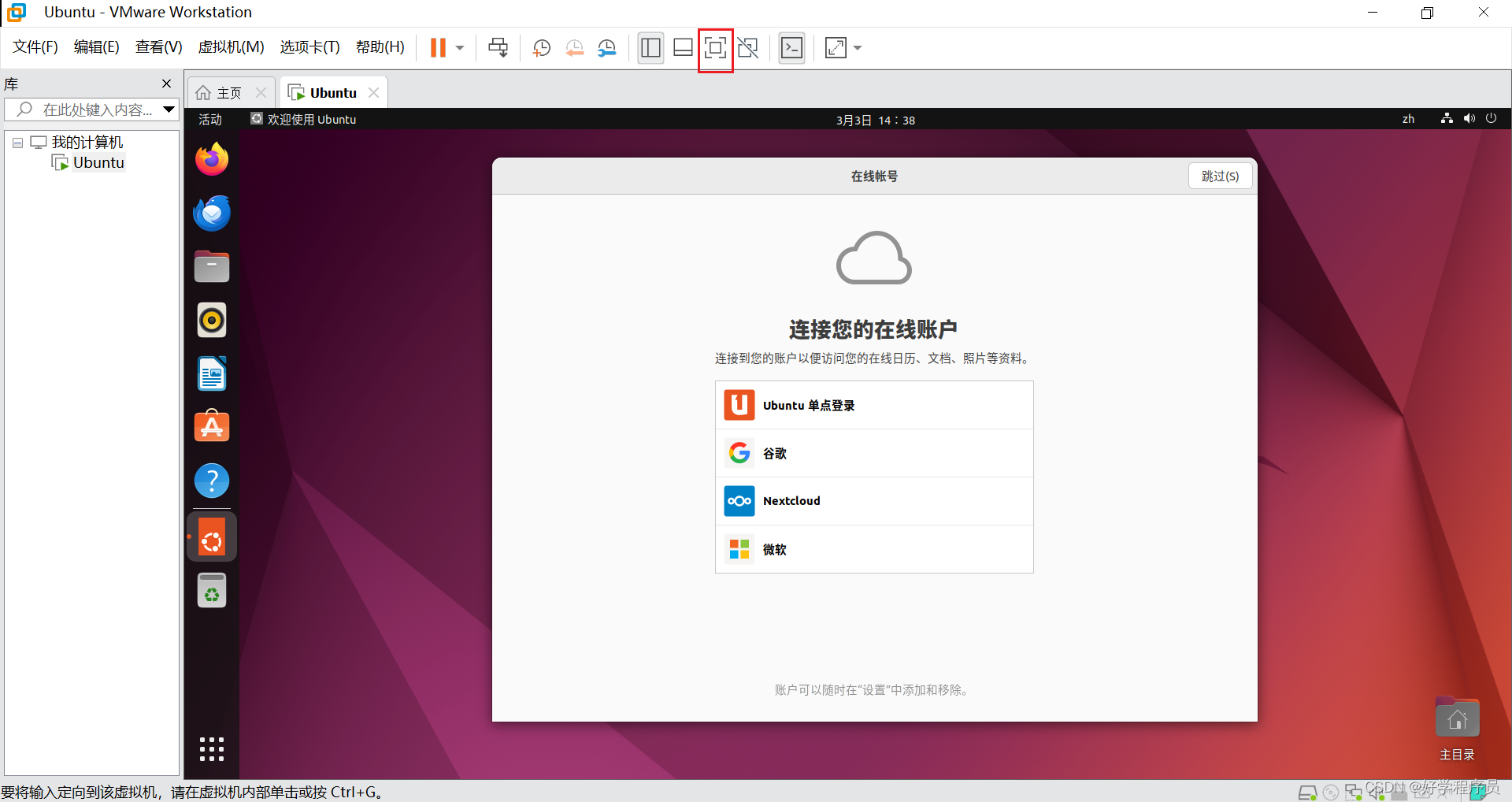Open the 虚拟机(M) menu
The height and width of the screenshot is (802, 1512).
(231, 47)
